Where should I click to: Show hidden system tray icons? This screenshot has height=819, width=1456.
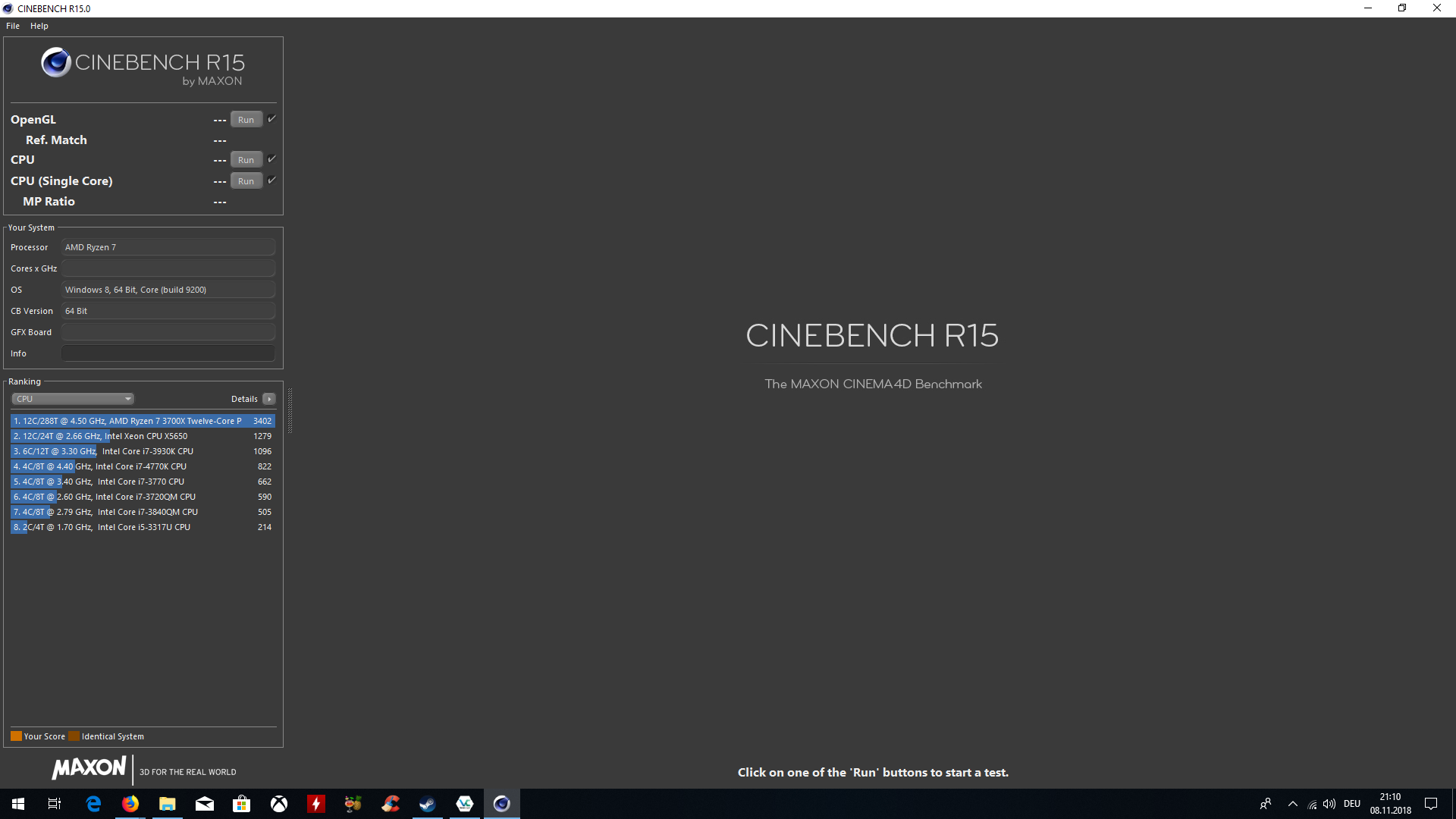1293,804
